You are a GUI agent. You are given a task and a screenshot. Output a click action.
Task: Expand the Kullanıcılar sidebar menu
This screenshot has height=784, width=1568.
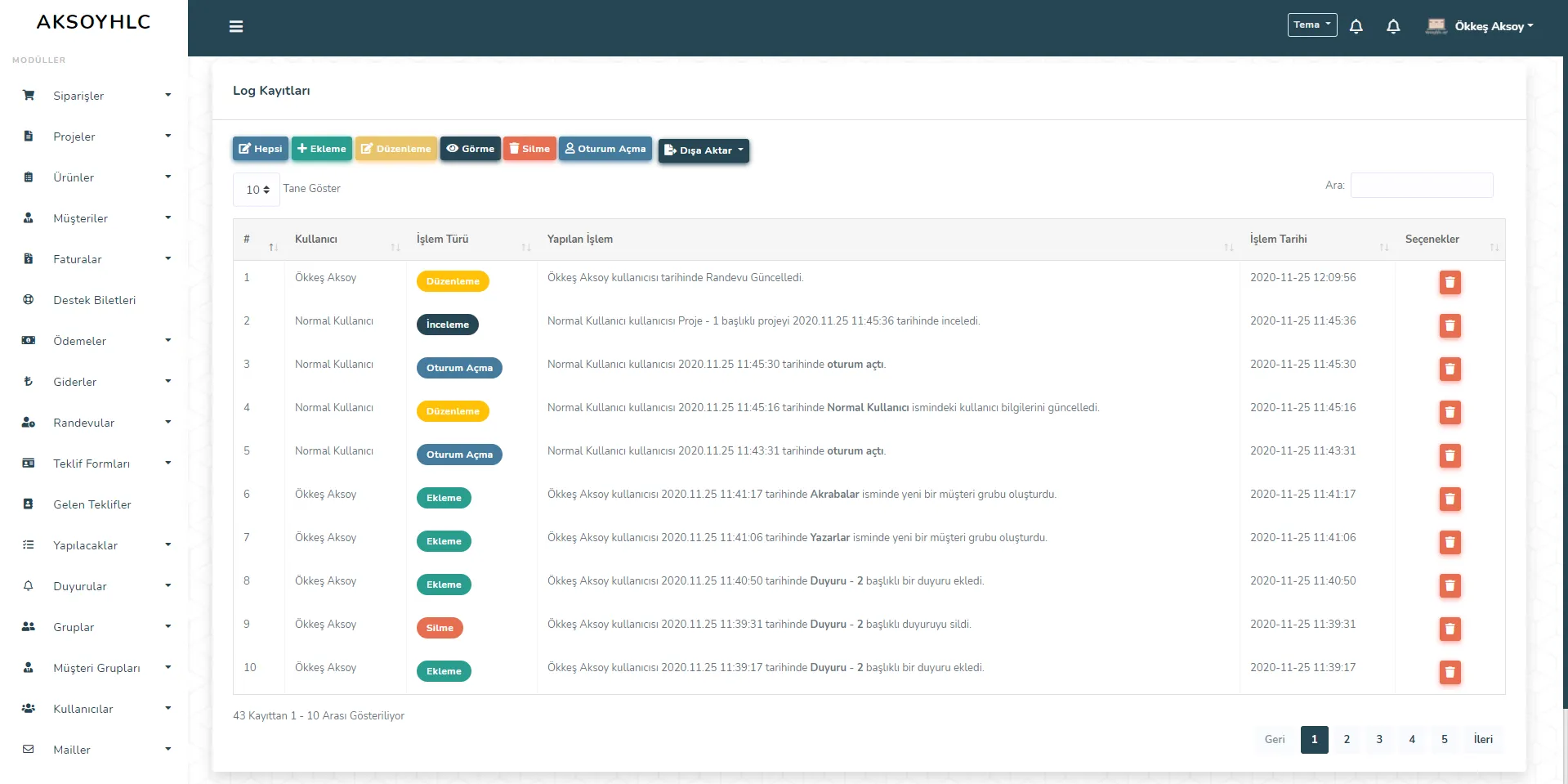click(94, 709)
